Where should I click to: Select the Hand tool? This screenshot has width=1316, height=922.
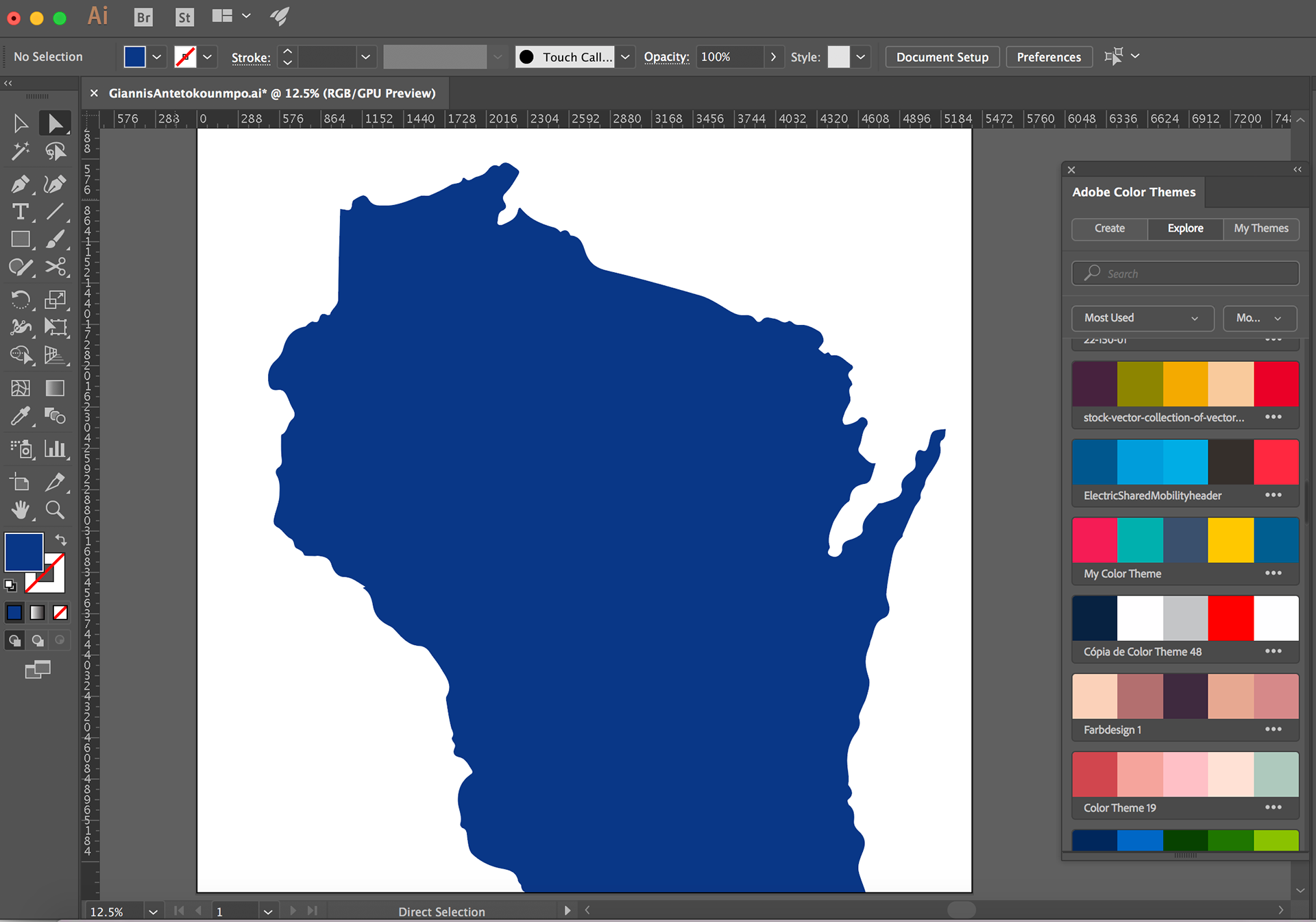coord(20,510)
